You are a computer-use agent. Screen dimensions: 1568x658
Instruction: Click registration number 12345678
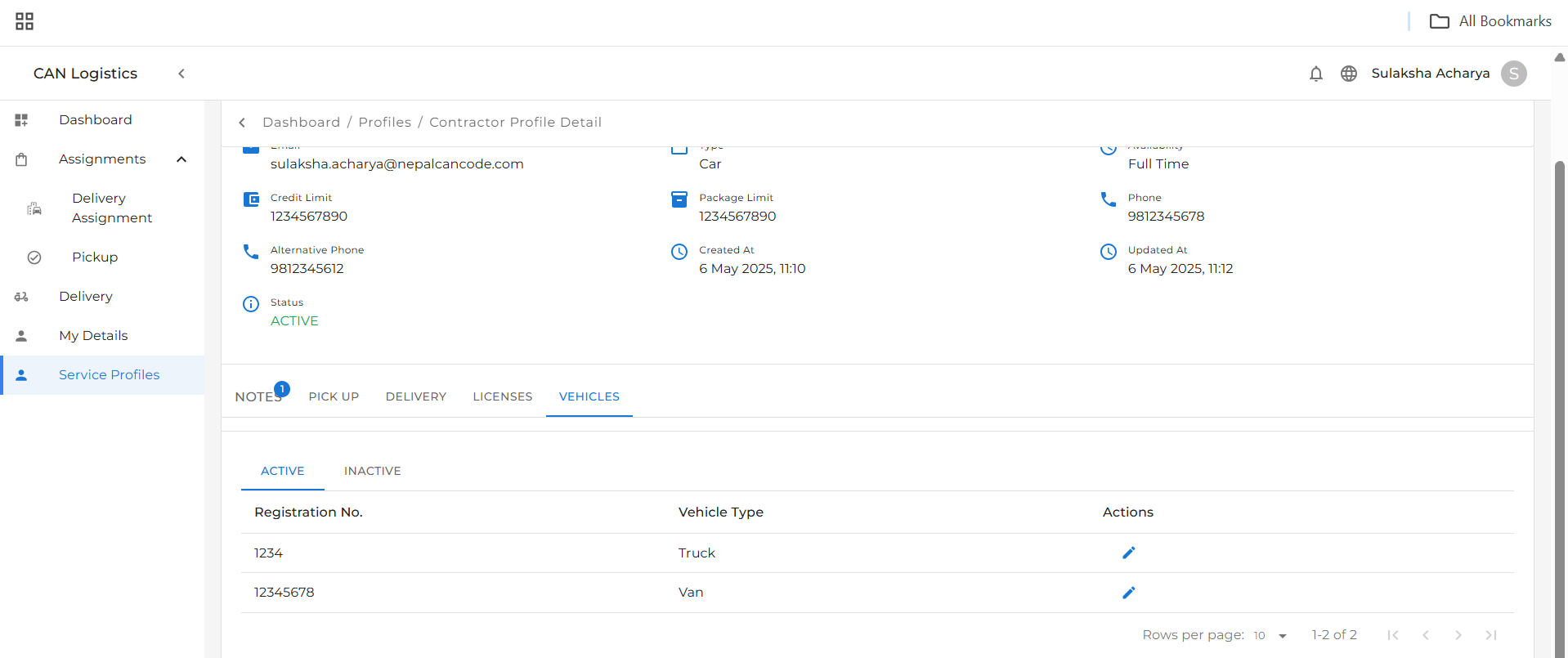(284, 593)
